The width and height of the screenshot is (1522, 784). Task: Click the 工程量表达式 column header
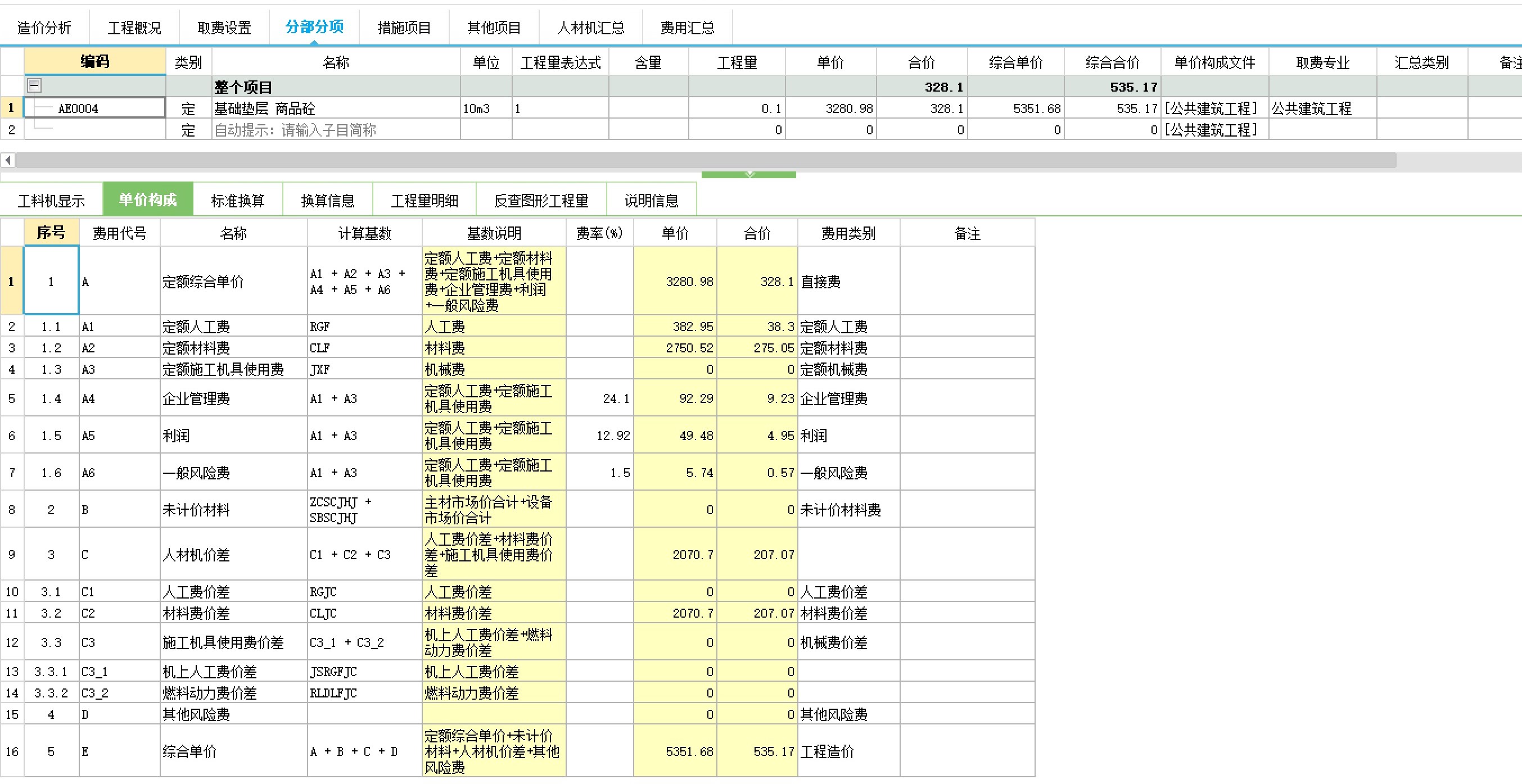560,62
